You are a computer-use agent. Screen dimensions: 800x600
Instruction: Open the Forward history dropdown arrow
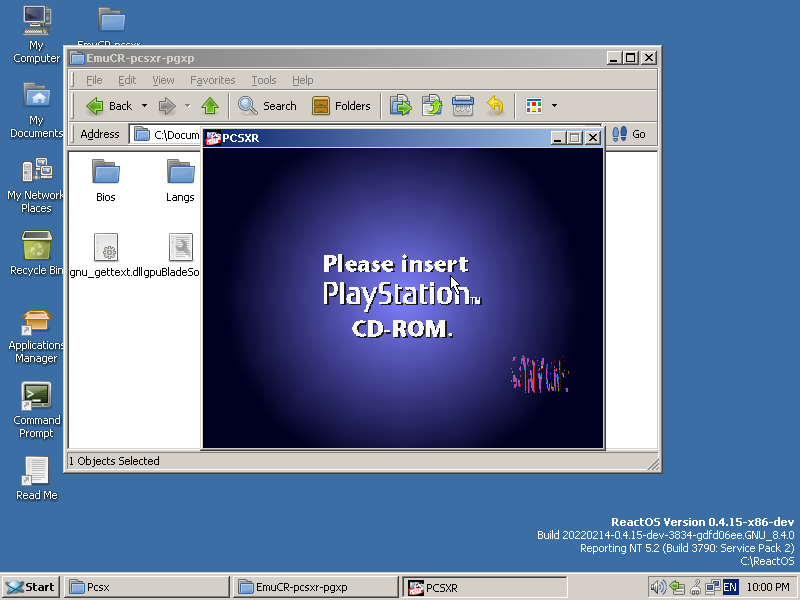point(187,106)
